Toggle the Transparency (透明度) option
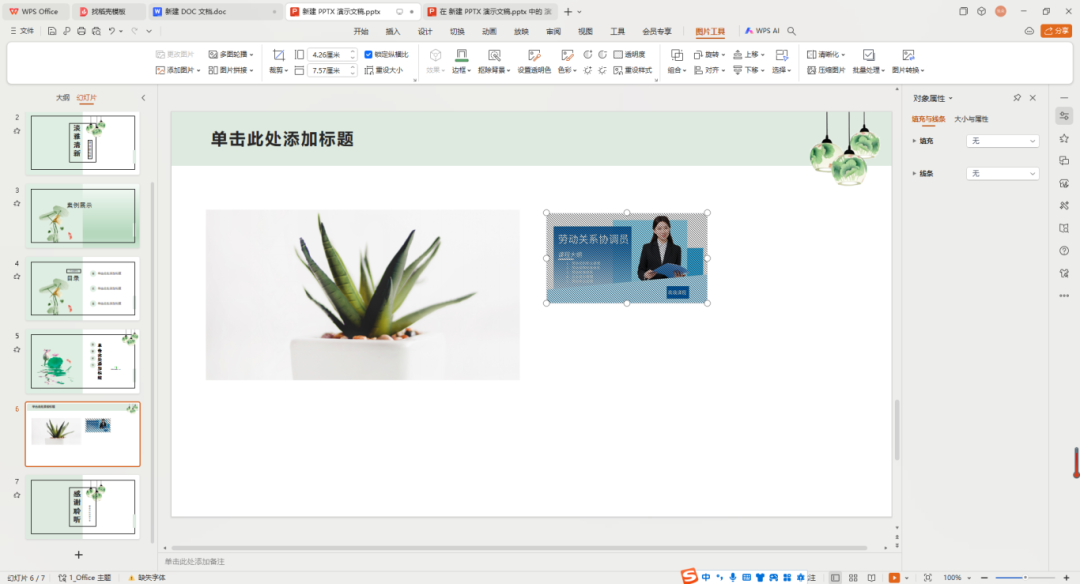Screen dimensions: 1080x584 [629, 54]
